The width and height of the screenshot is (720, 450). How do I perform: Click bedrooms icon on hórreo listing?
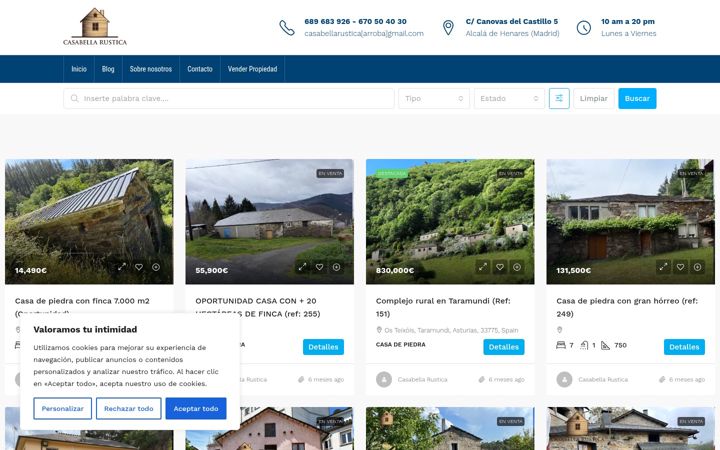tap(561, 345)
